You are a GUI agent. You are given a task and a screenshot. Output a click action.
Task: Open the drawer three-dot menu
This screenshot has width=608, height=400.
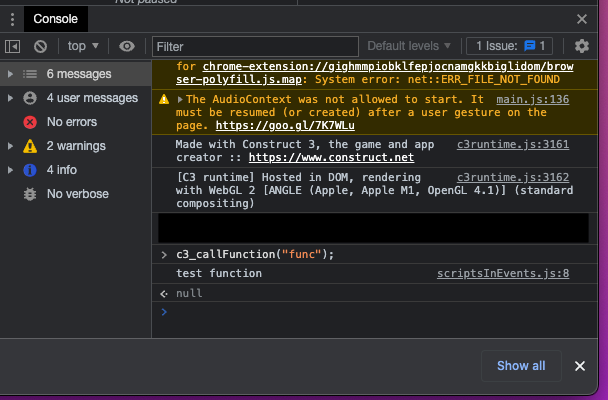click(x=12, y=19)
